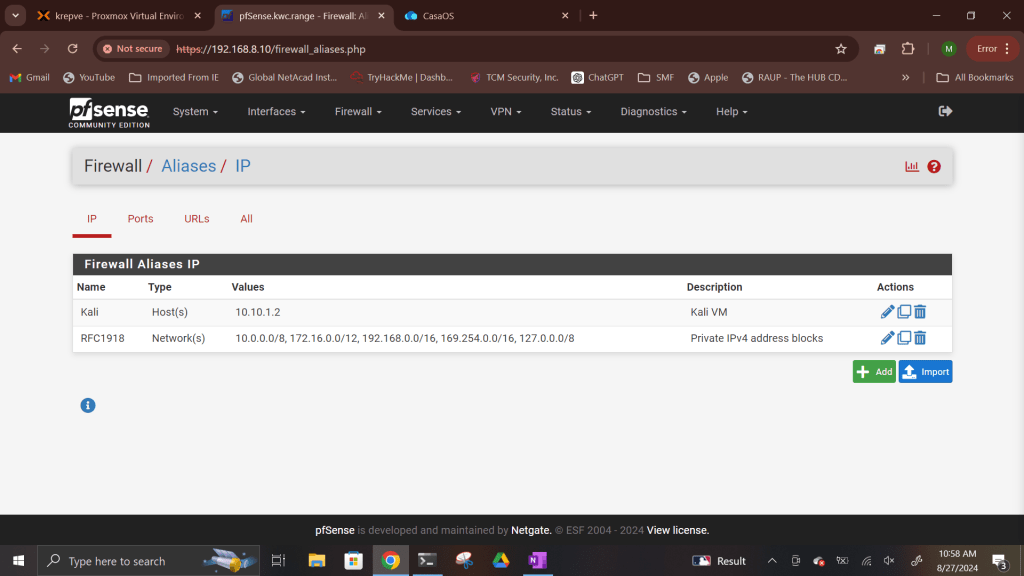Screen dimensions: 1024x576
Task: Open the Windows taskbar search box
Action: tap(130, 561)
